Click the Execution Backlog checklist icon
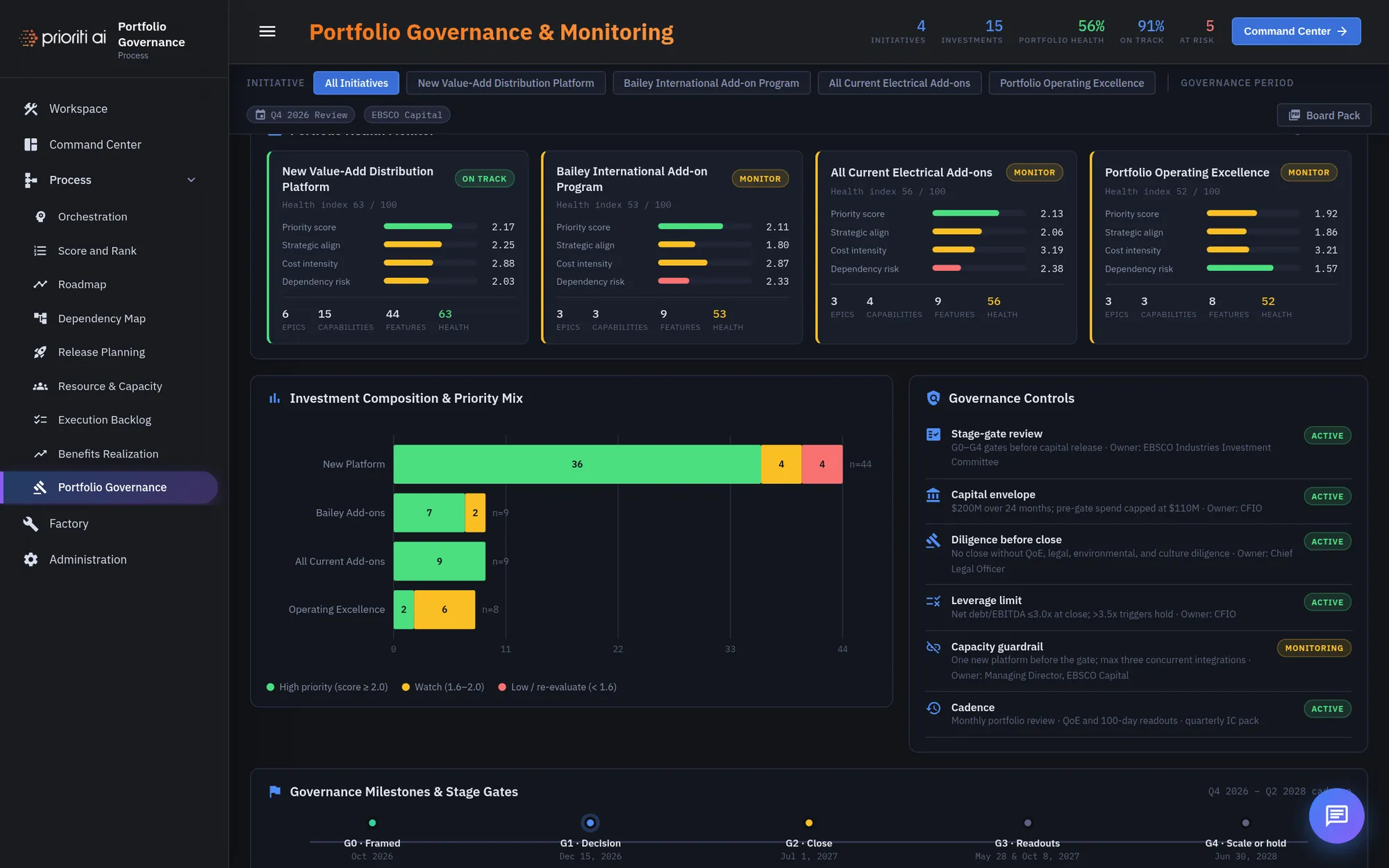Screen dimensions: 1389x868 (x=40, y=419)
